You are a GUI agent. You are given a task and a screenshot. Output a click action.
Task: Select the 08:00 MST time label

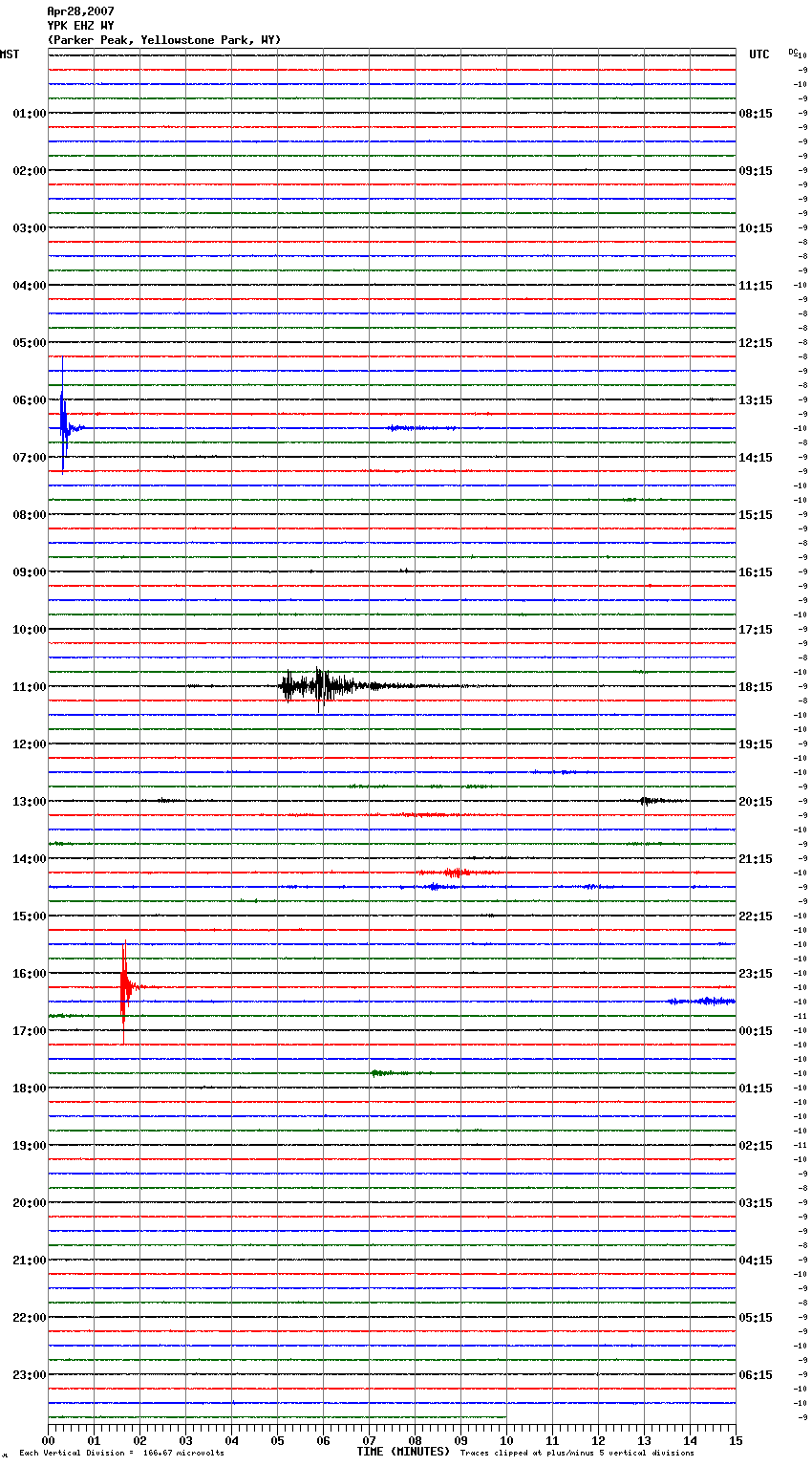coord(30,515)
